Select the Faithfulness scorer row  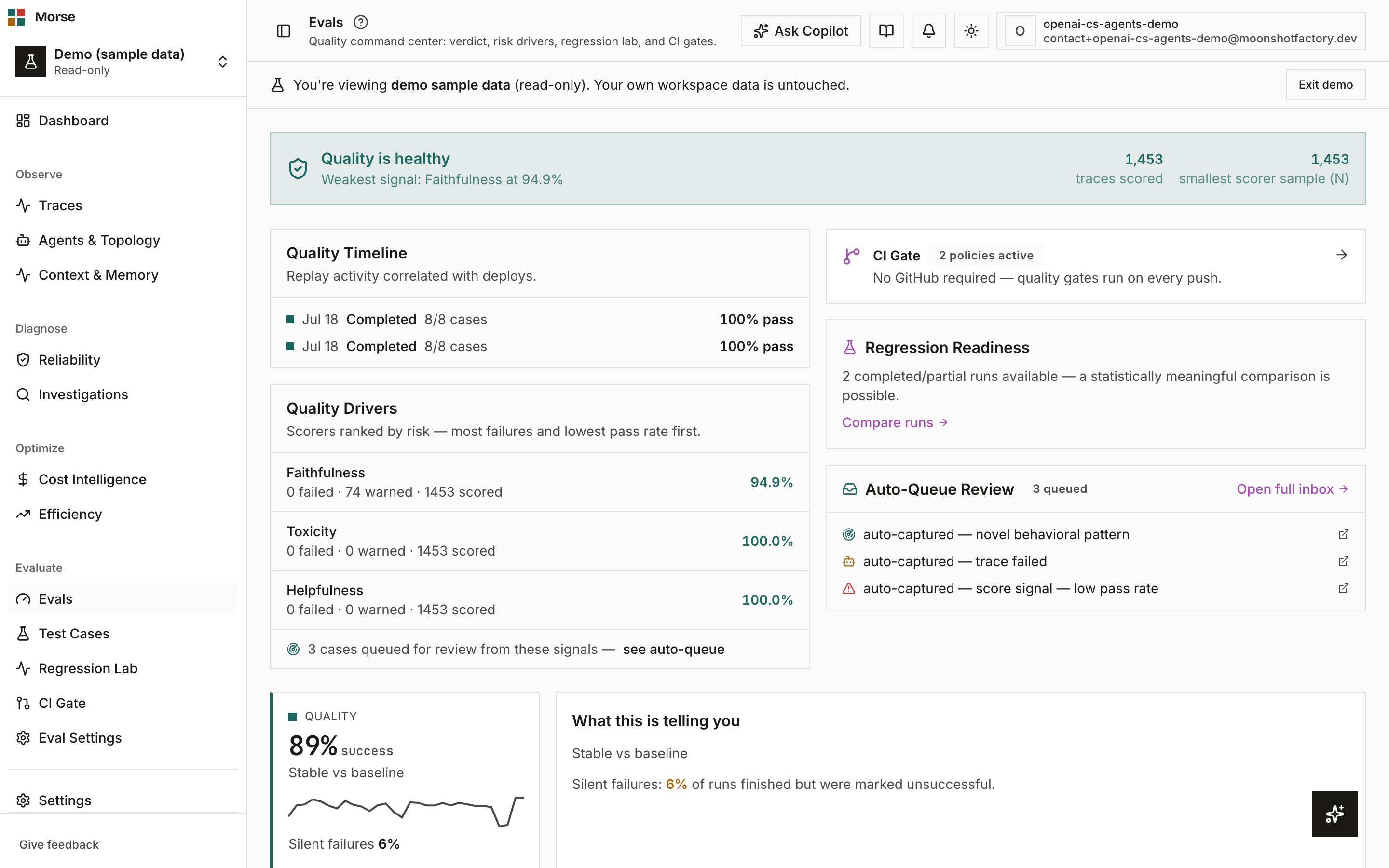(540, 482)
